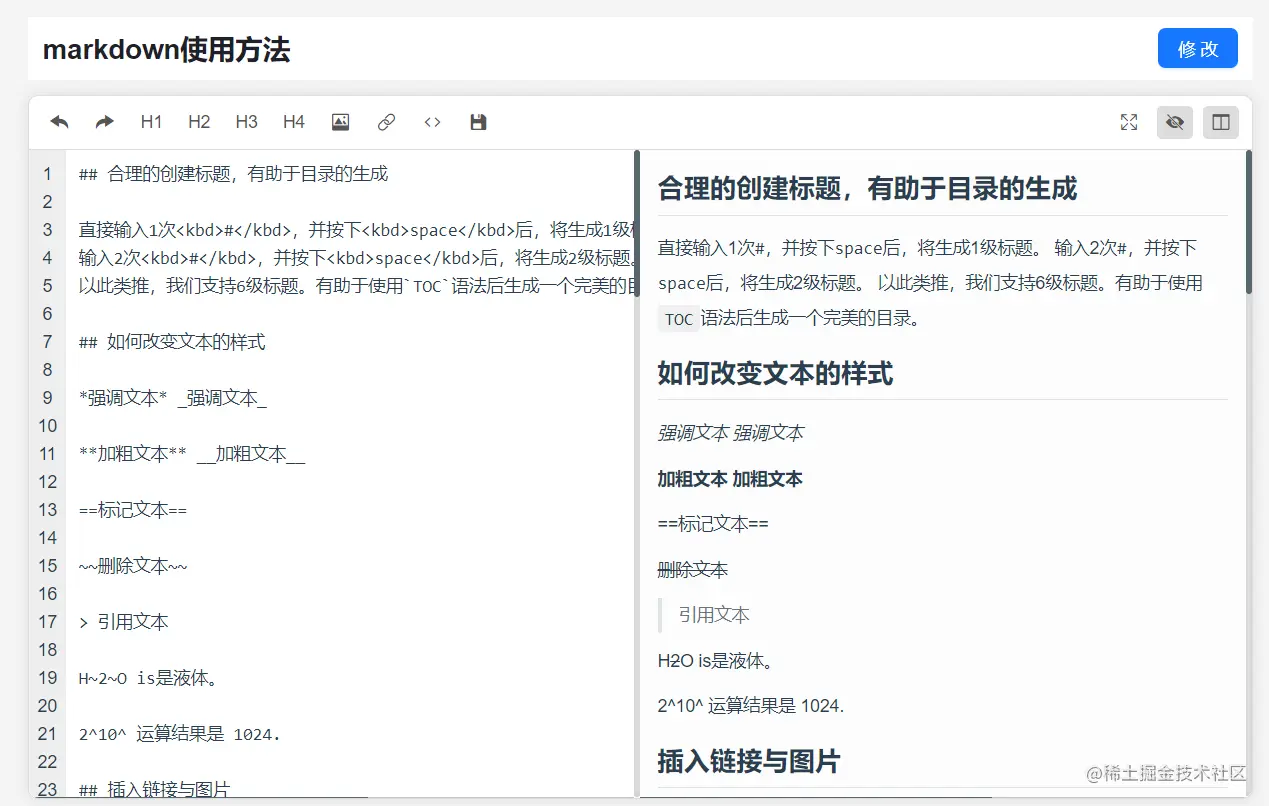
Task: Click editor line 21 2^10^ source text
Action: (180, 734)
